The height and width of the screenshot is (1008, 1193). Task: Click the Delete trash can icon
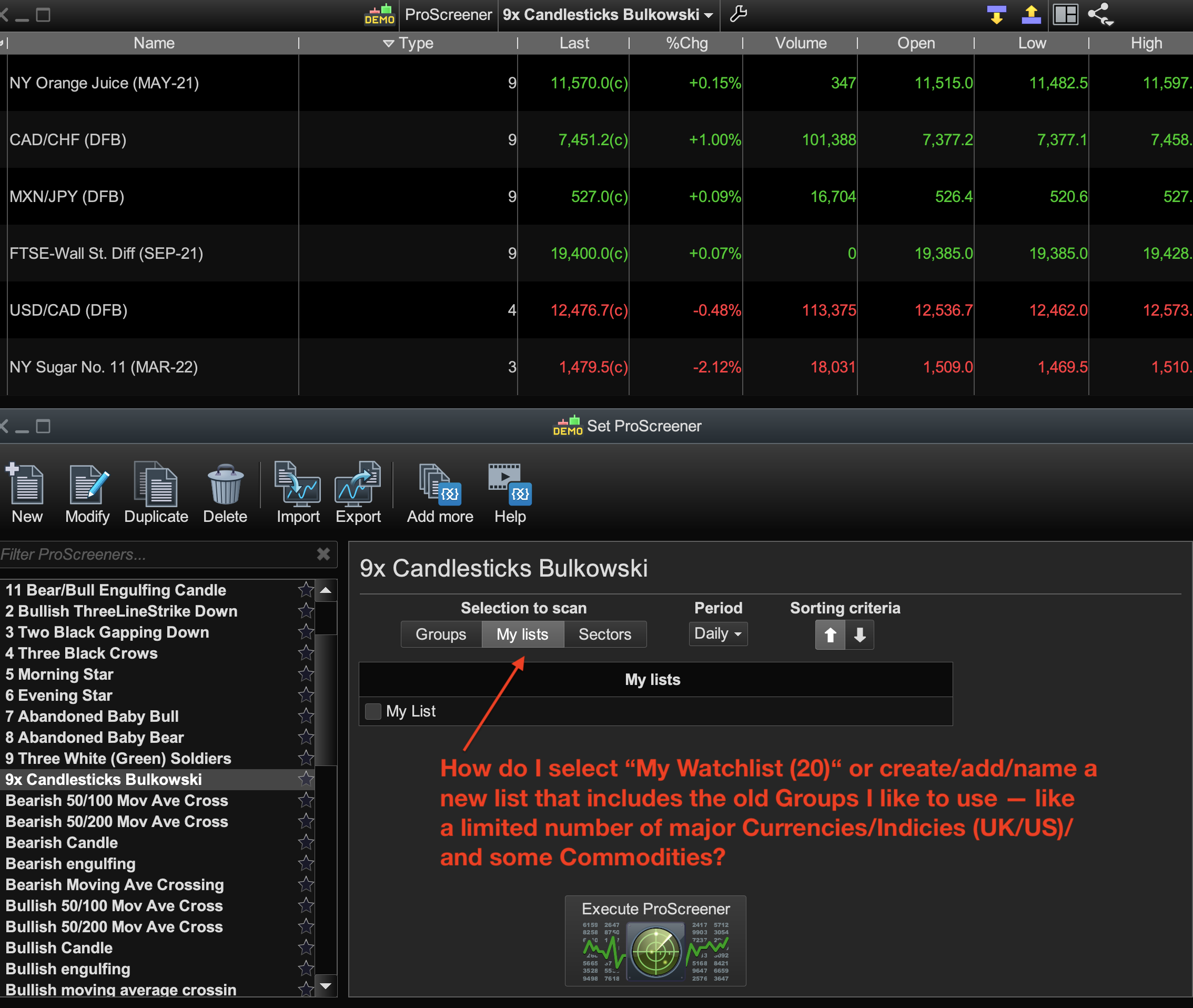coord(225,485)
